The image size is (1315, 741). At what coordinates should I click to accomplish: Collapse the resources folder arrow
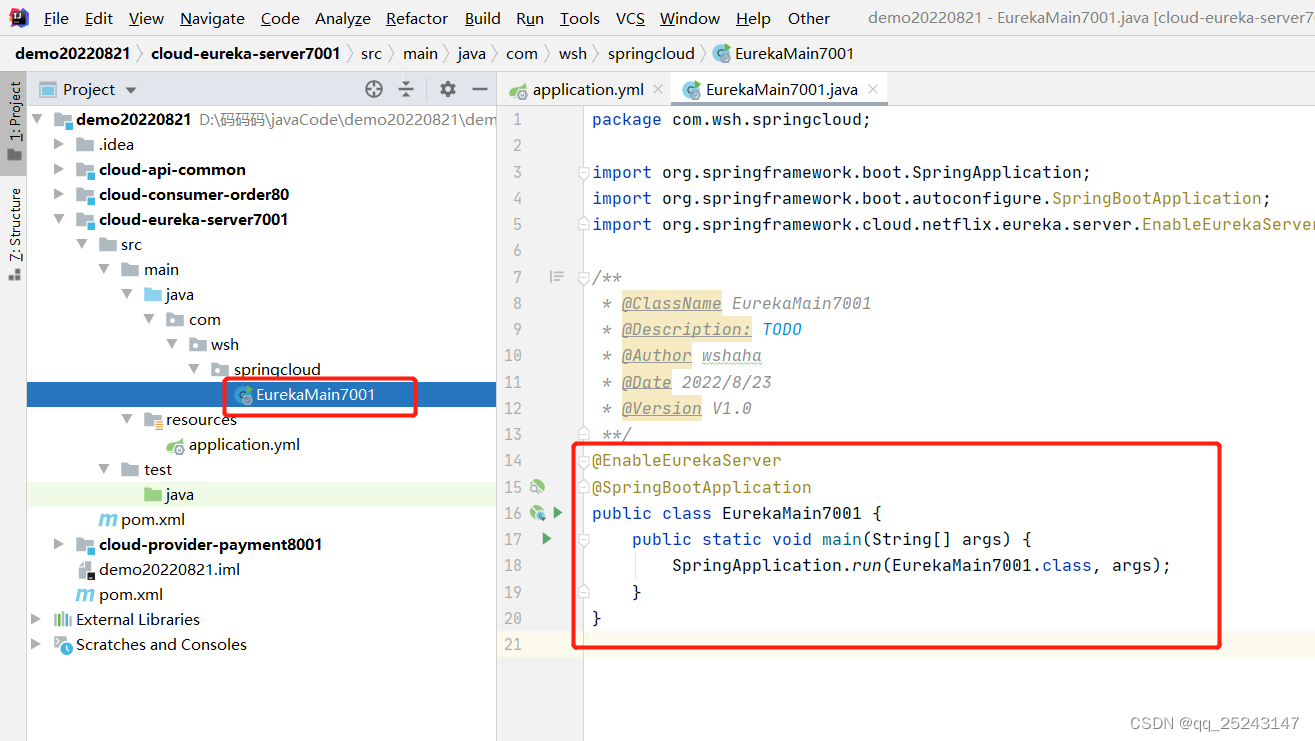127,419
